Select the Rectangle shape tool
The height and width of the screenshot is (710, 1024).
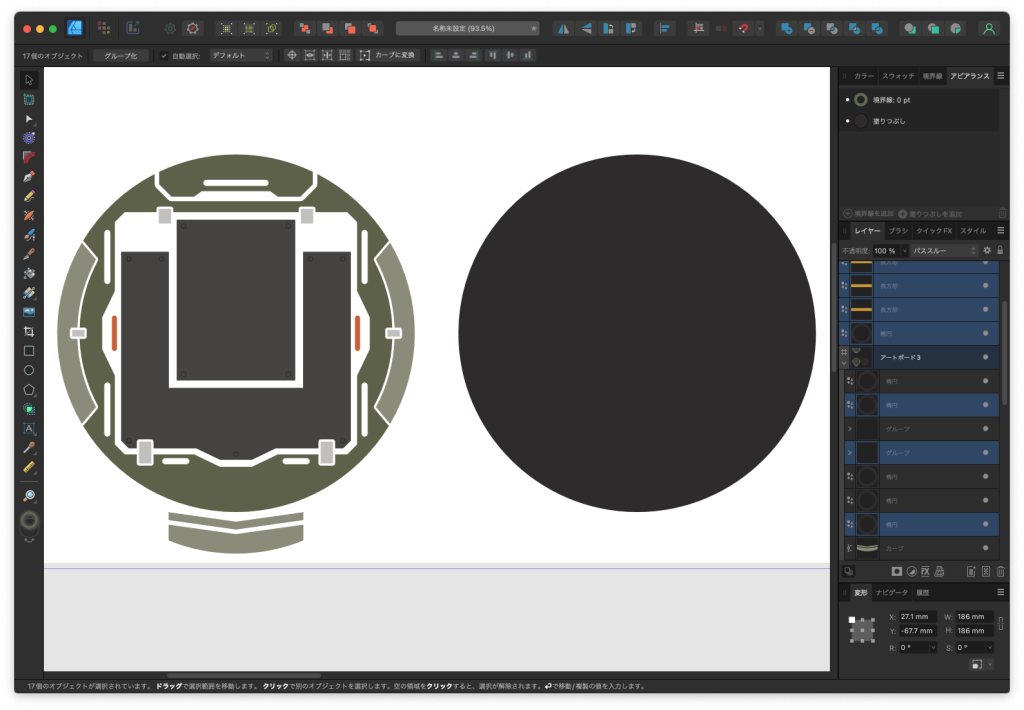(x=29, y=351)
